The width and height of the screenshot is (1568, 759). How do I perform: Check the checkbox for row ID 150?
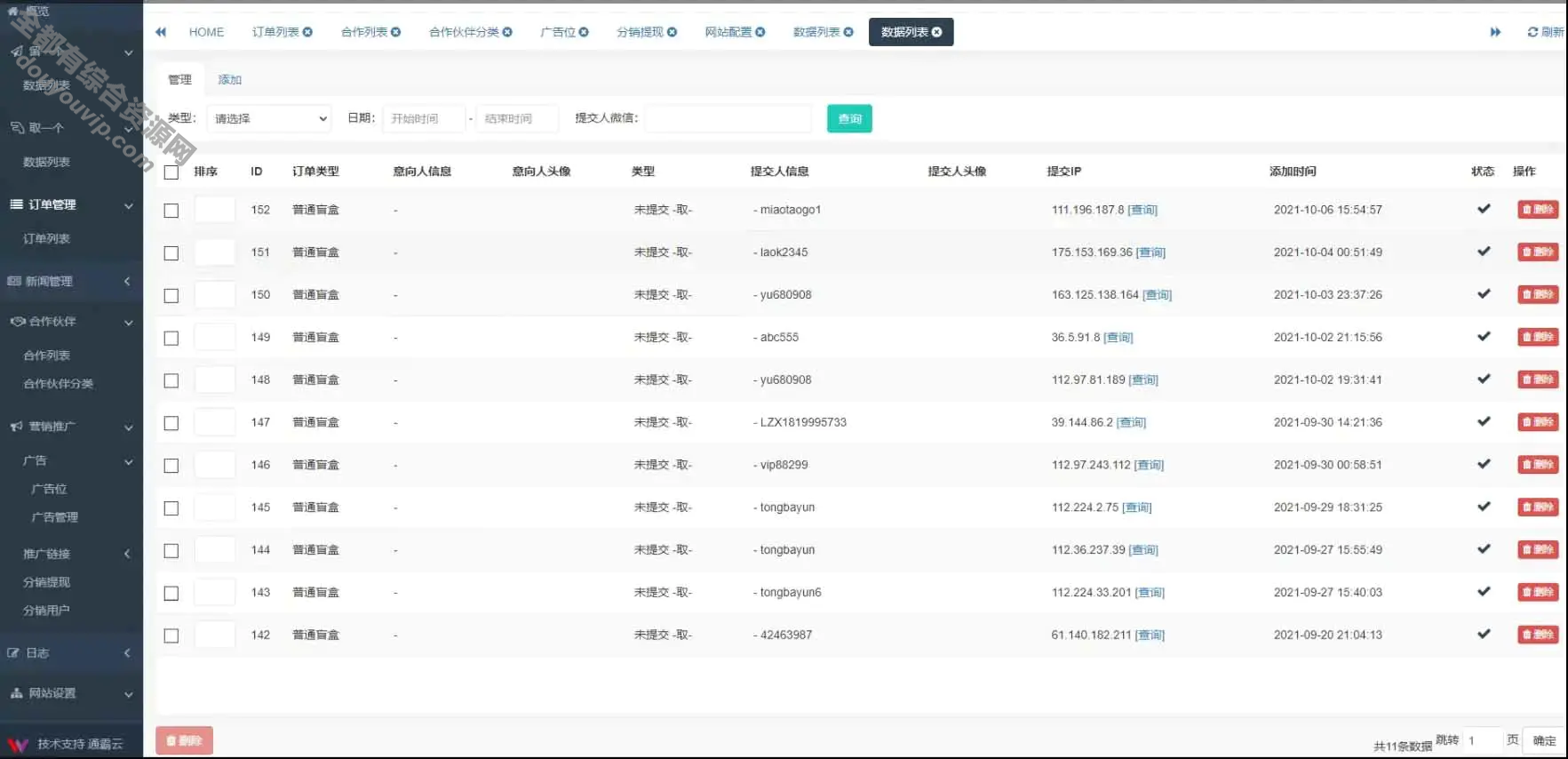coord(171,296)
